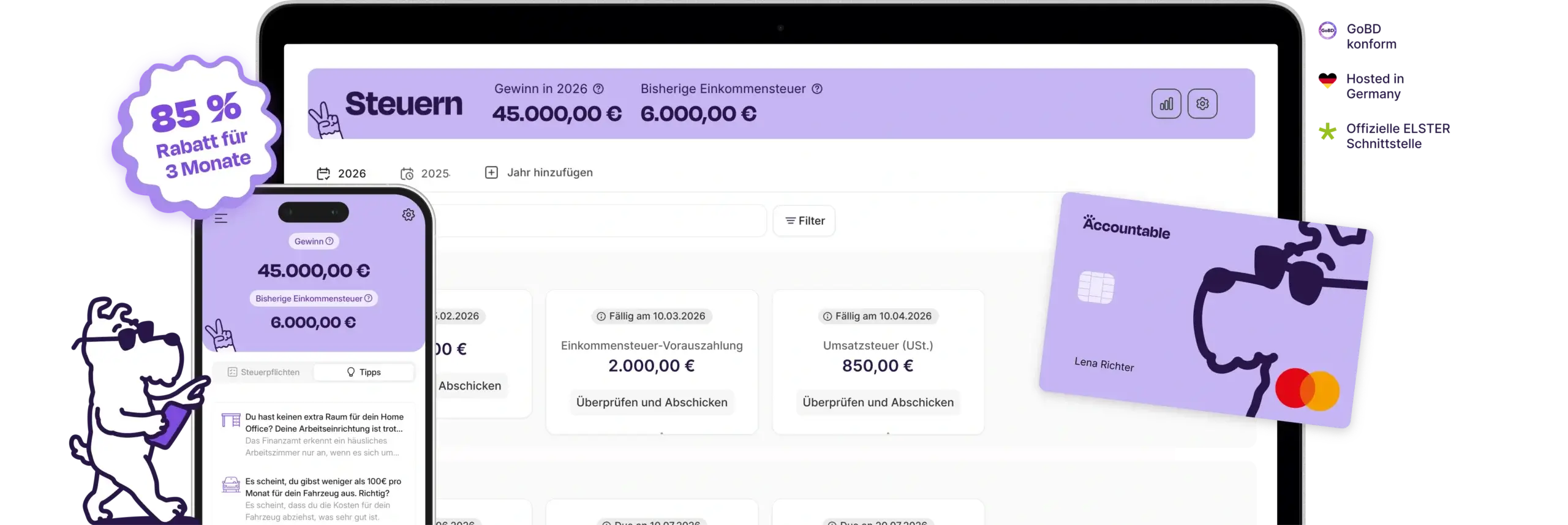
Task: Click the 85 % Rabatt badge
Action: pos(199,135)
